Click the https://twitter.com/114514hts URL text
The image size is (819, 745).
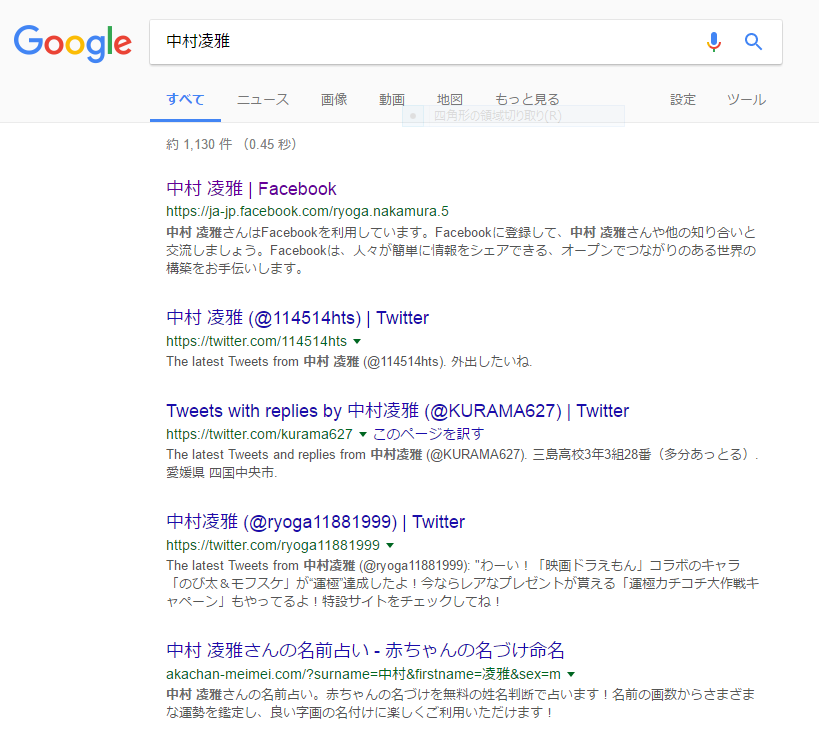[x=256, y=341]
